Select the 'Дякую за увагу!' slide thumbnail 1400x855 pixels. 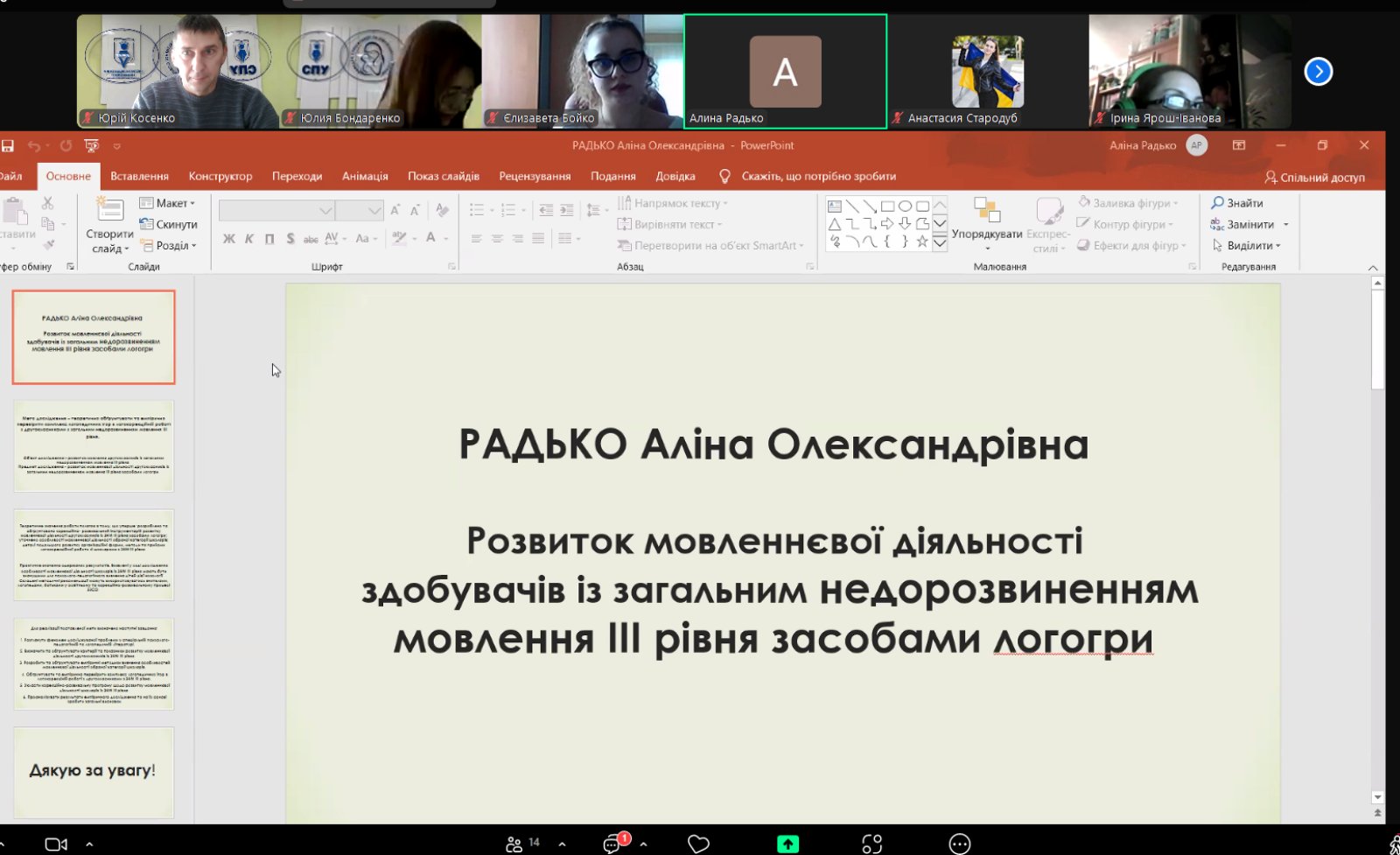pos(94,772)
